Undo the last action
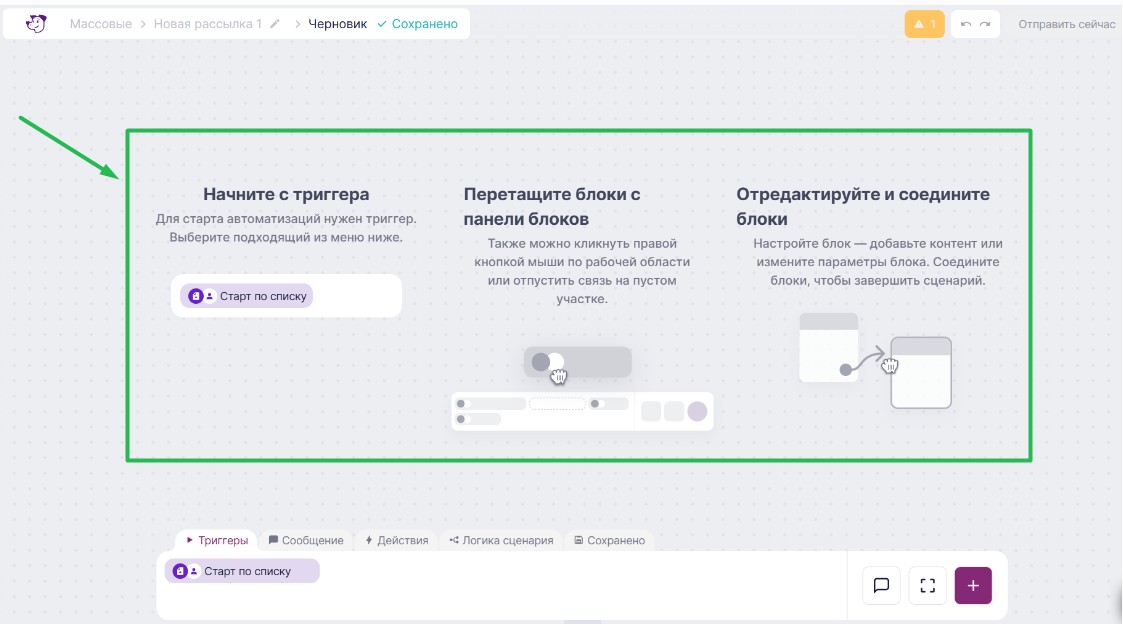This screenshot has width=1123, height=624. point(965,24)
